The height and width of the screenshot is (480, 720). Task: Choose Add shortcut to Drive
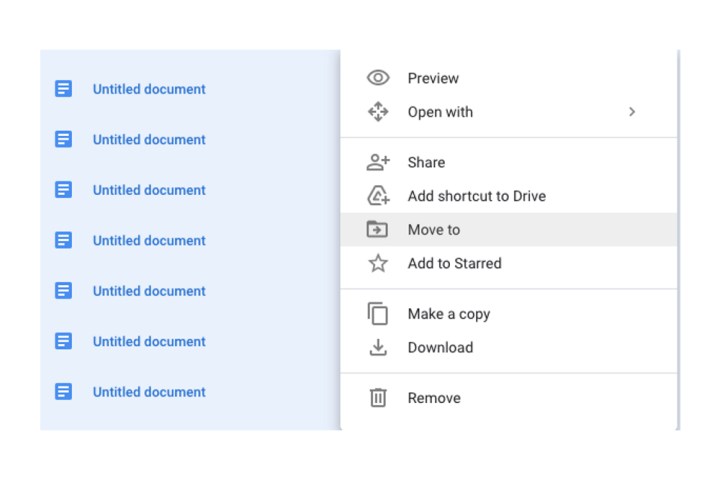(509, 196)
